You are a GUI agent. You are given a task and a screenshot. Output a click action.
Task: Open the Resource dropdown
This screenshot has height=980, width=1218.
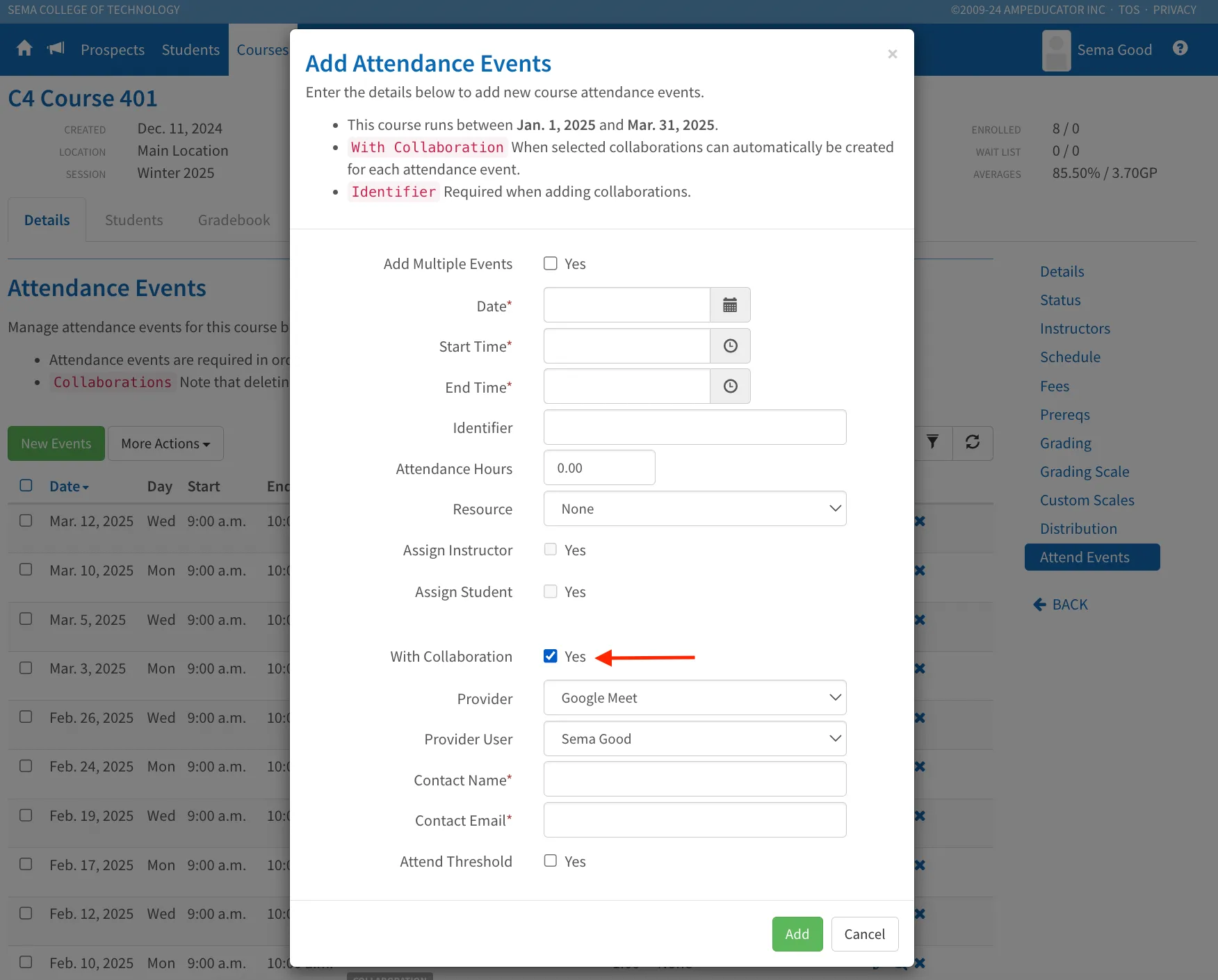point(695,509)
